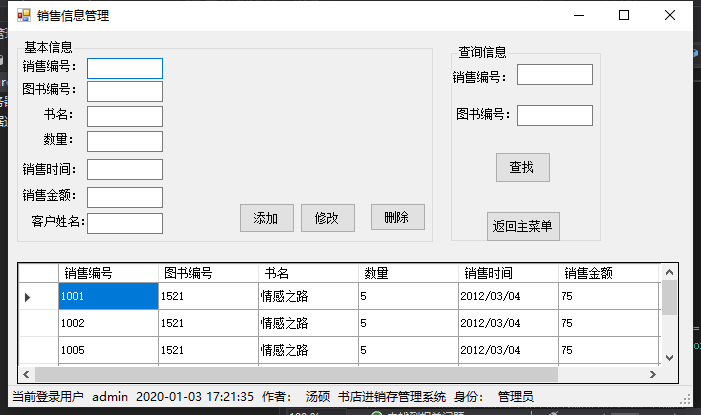Click the 修改 button
The height and width of the screenshot is (415, 701).
tap(328, 218)
